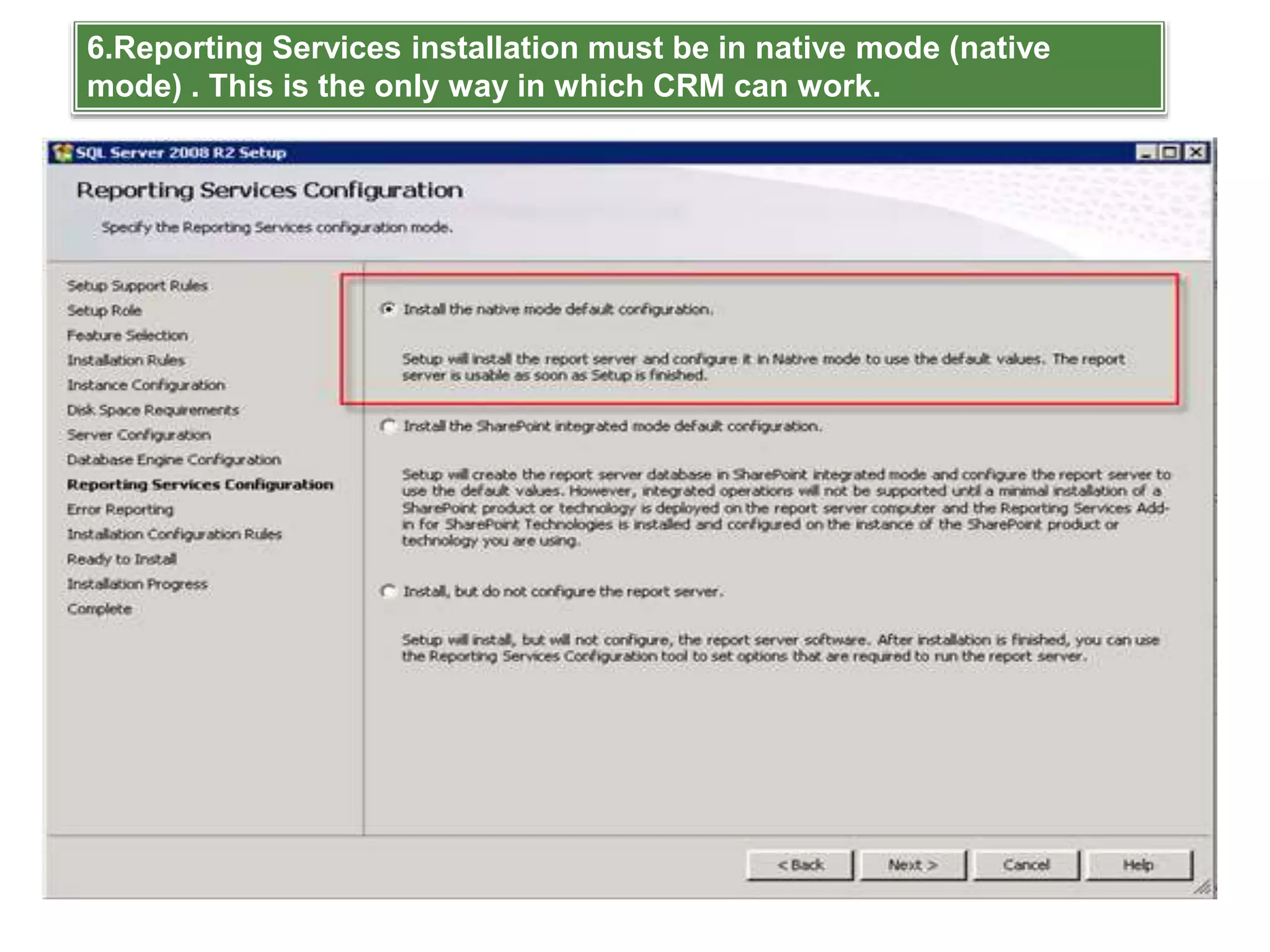Click Database Engine Configuration step

coord(174,459)
